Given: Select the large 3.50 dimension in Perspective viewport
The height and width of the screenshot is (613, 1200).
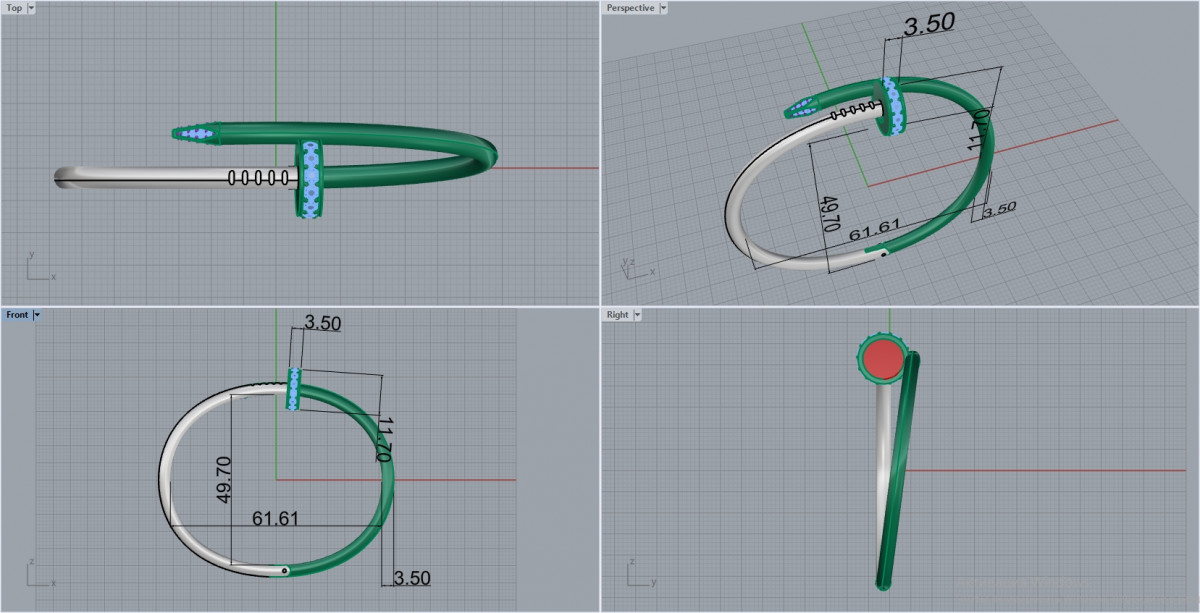Looking at the screenshot, I should (x=929, y=24).
